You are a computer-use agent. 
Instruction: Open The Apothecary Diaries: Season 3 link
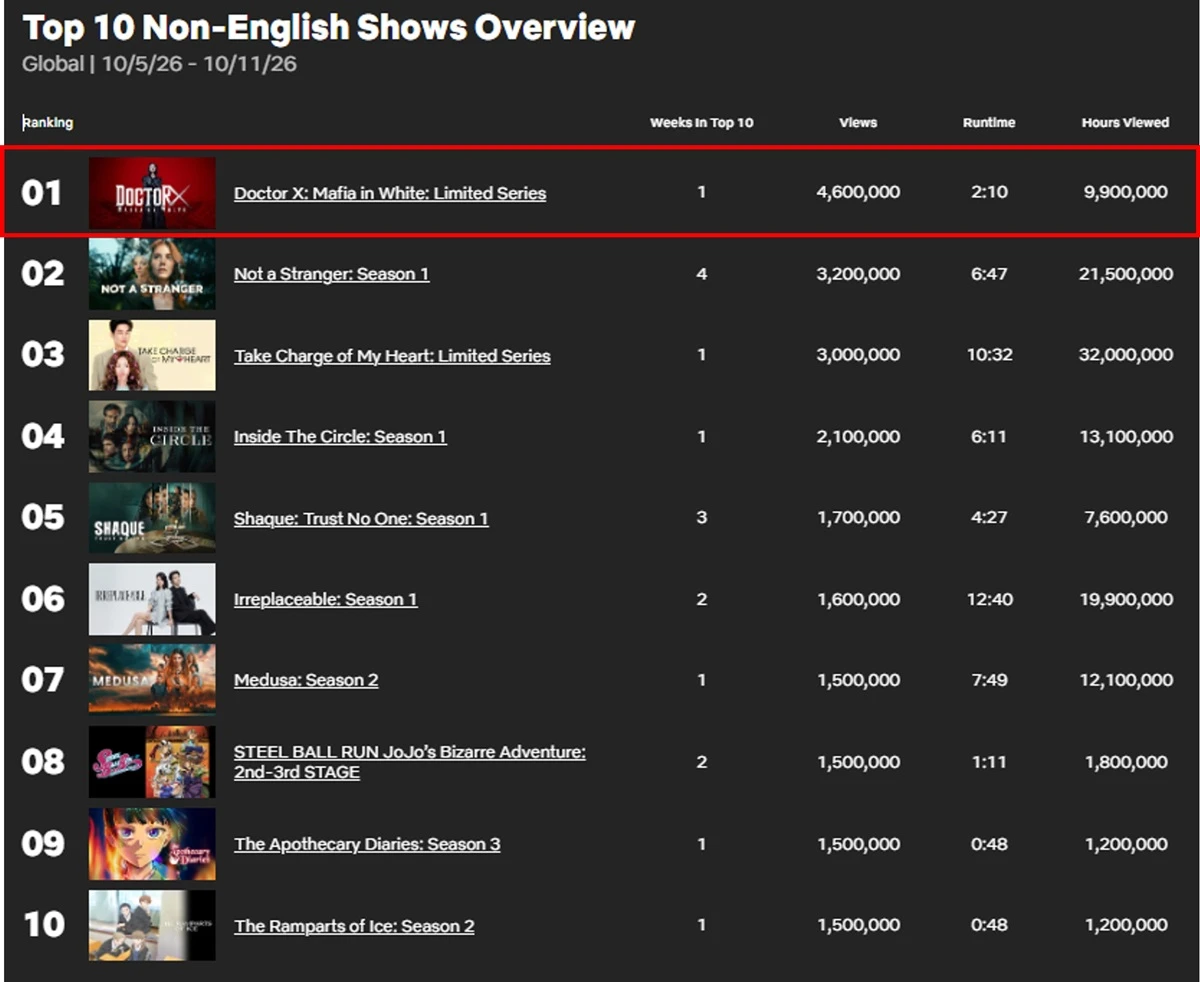point(367,844)
